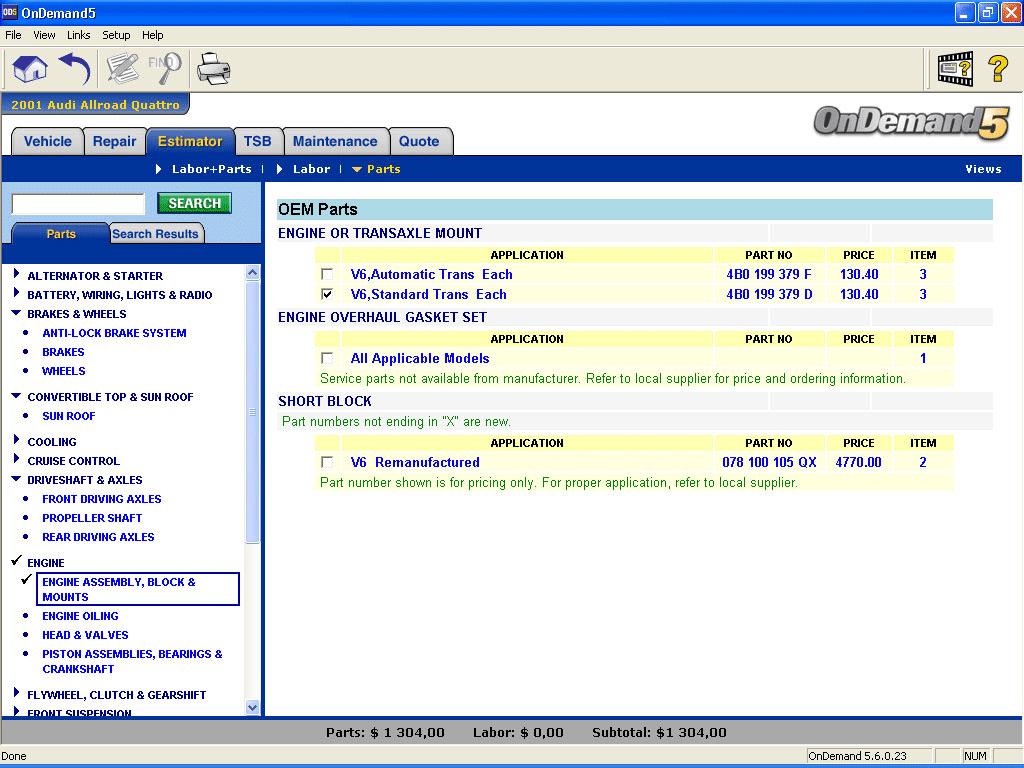Open the Quote tab
Viewport: 1024px width, 768px height.
(419, 141)
